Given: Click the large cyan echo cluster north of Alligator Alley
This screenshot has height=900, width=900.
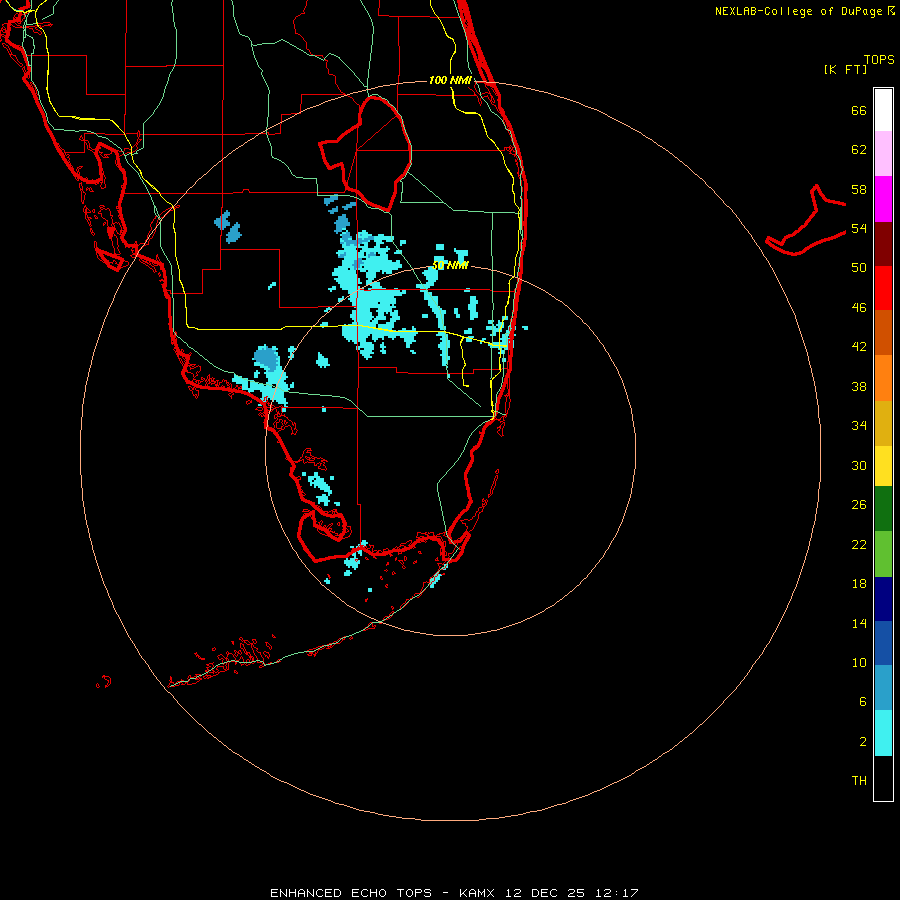Looking at the screenshot, I should (x=370, y=293).
